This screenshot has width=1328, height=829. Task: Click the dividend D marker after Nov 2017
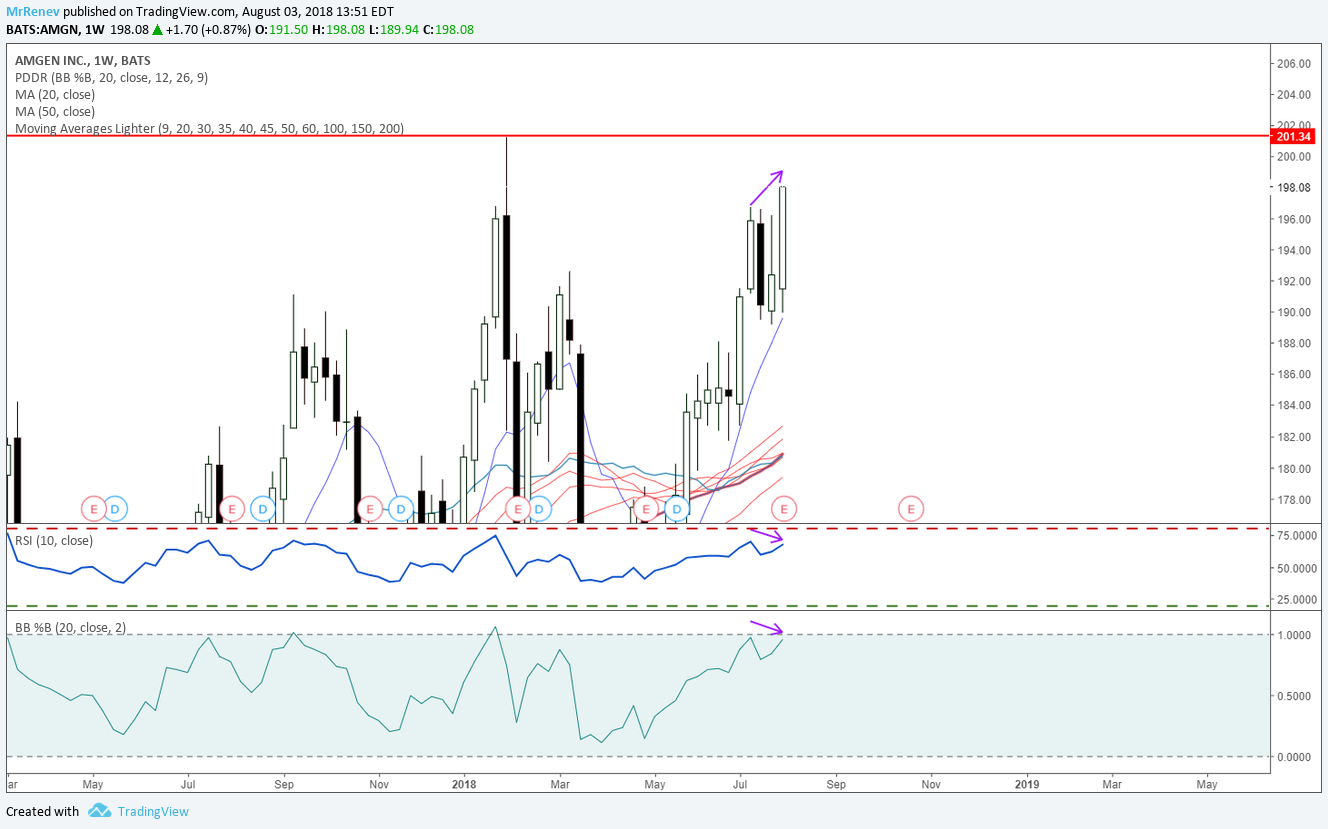401,509
